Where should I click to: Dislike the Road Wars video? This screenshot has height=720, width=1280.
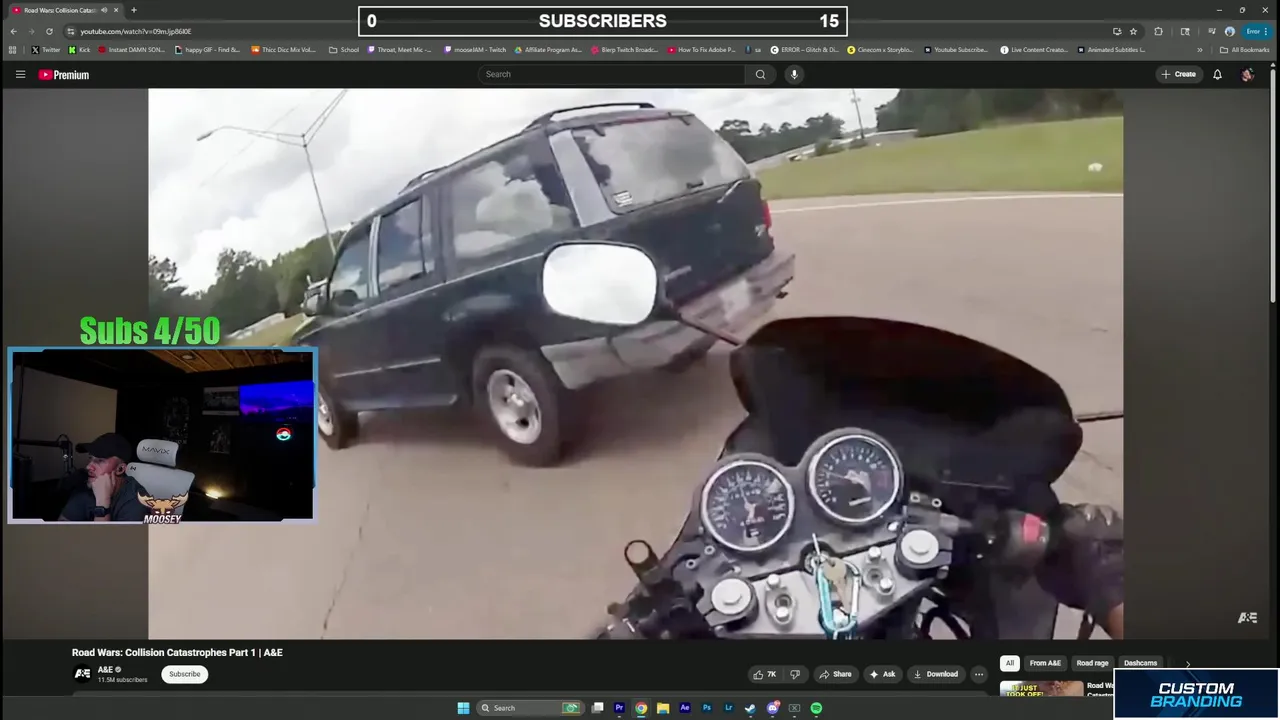click(795, 674)
